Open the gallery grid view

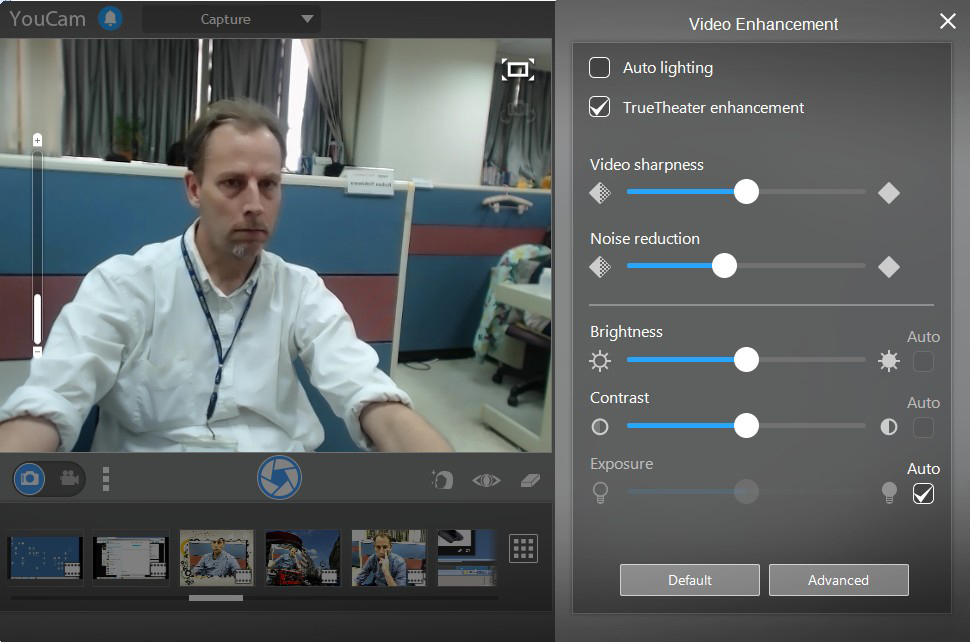click(x=523, y=548)
